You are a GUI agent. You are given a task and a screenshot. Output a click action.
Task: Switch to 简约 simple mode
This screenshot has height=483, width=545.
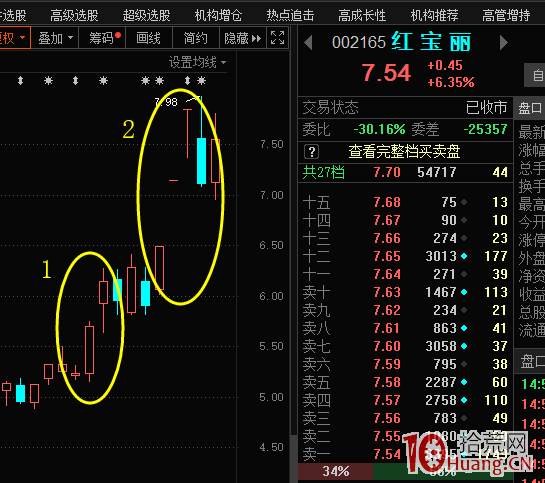click(196, 38)
